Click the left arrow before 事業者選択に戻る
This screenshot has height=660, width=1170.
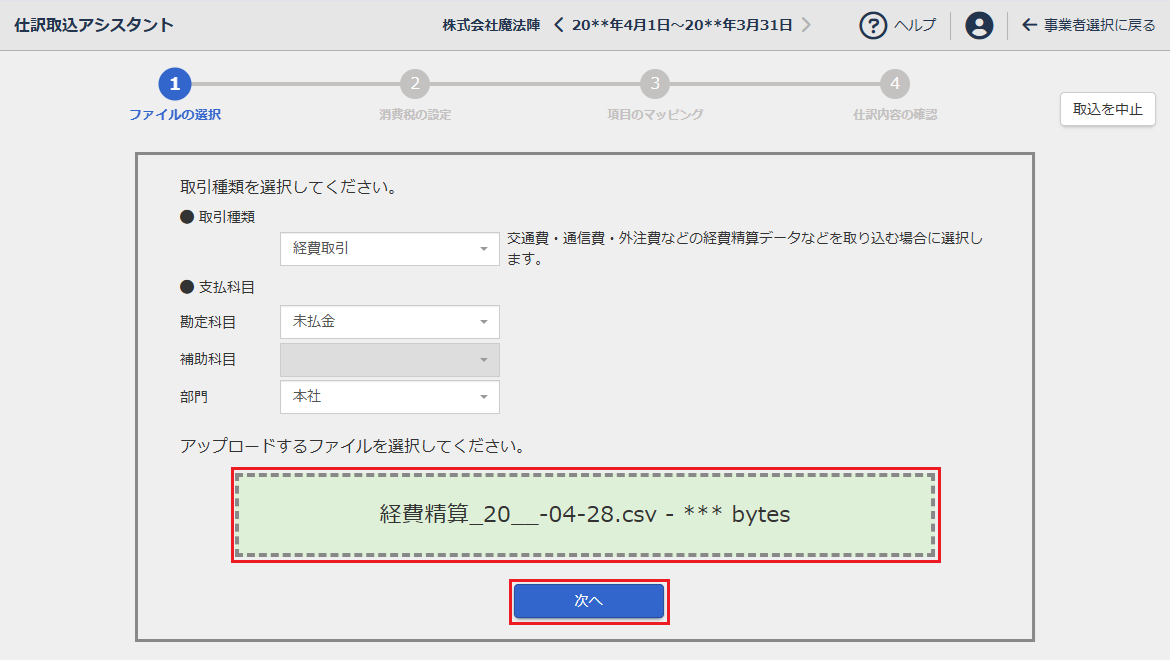pos(1029,25)
